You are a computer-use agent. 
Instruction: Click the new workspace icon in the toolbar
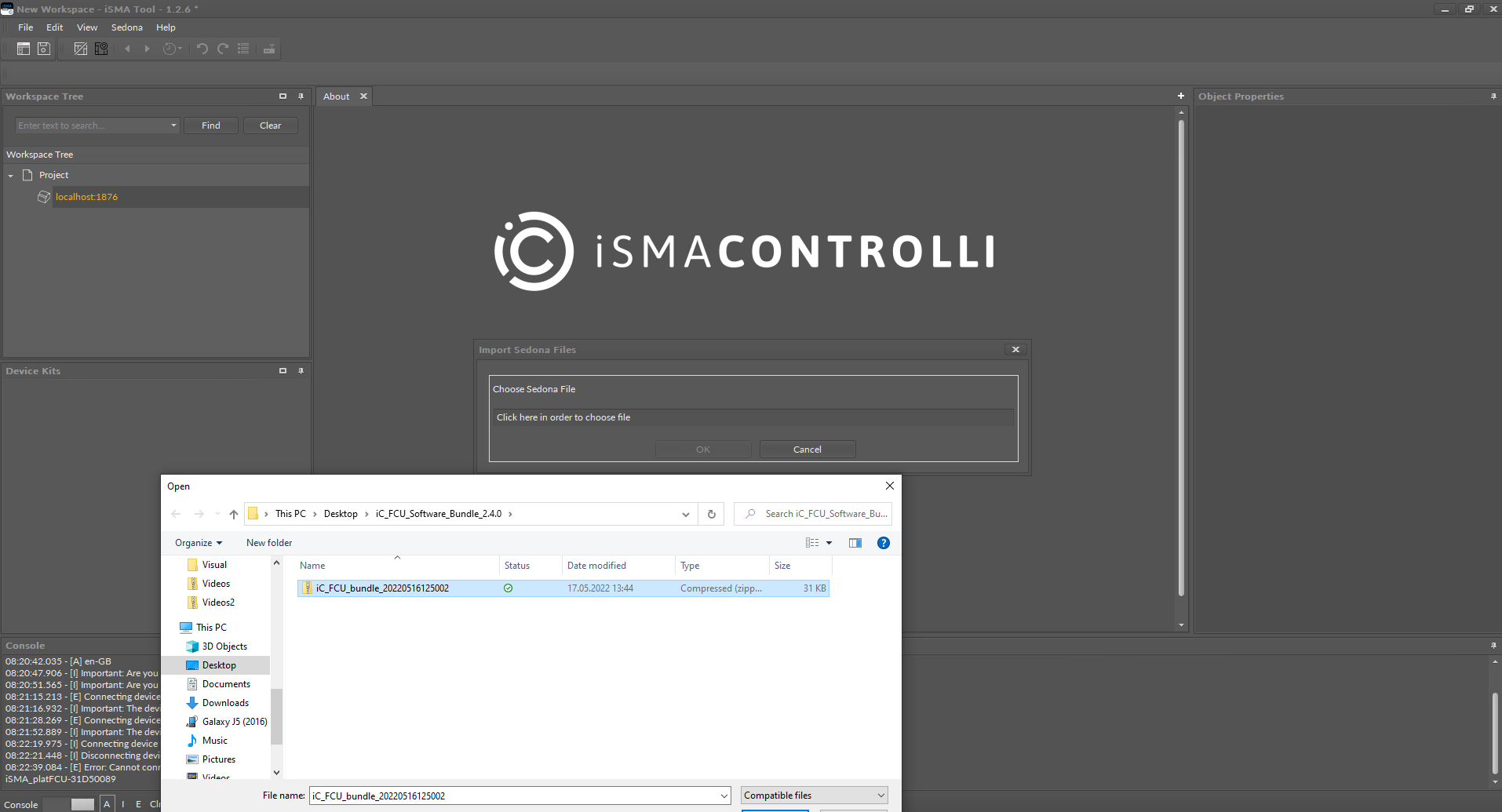coord(24,49)
